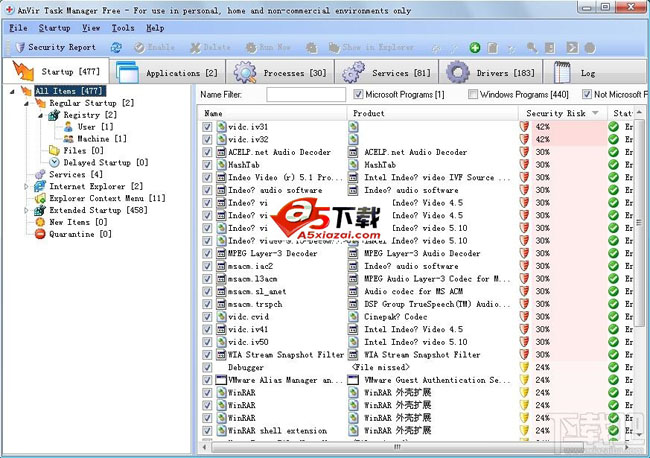The height and width of the screenshot is (458, 650).
Task: Open the View menu
Action: [x=91, y=28]
